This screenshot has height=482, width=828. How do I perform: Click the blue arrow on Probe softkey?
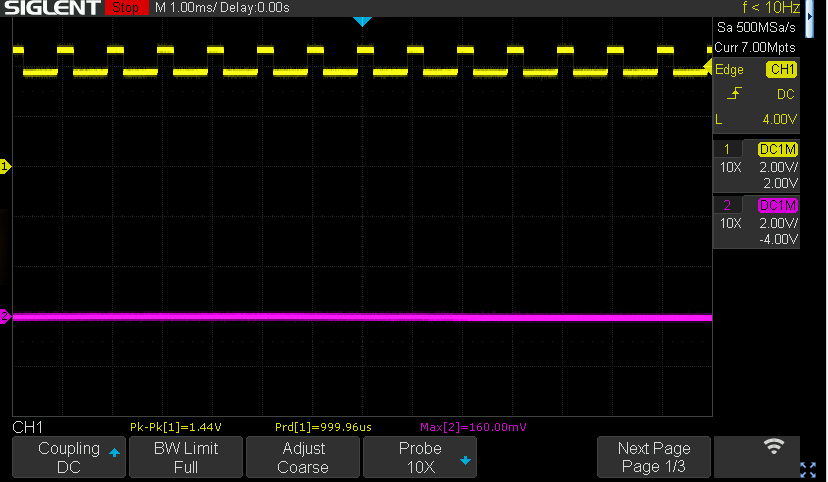point(465,461)
